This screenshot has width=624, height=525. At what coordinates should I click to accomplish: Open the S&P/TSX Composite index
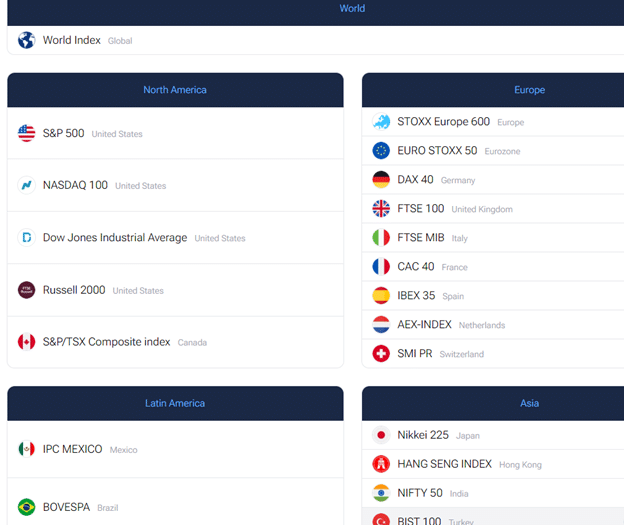(x=107, y=342)
